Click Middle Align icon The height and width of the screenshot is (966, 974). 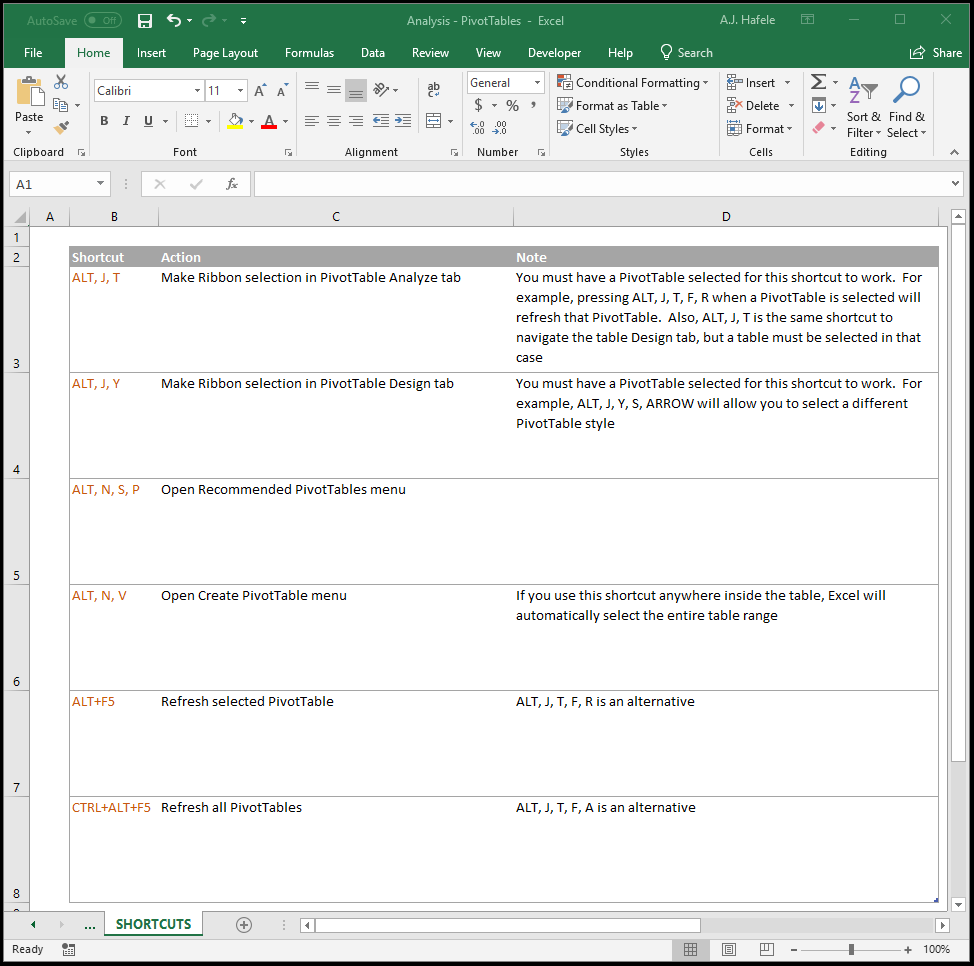334,90
